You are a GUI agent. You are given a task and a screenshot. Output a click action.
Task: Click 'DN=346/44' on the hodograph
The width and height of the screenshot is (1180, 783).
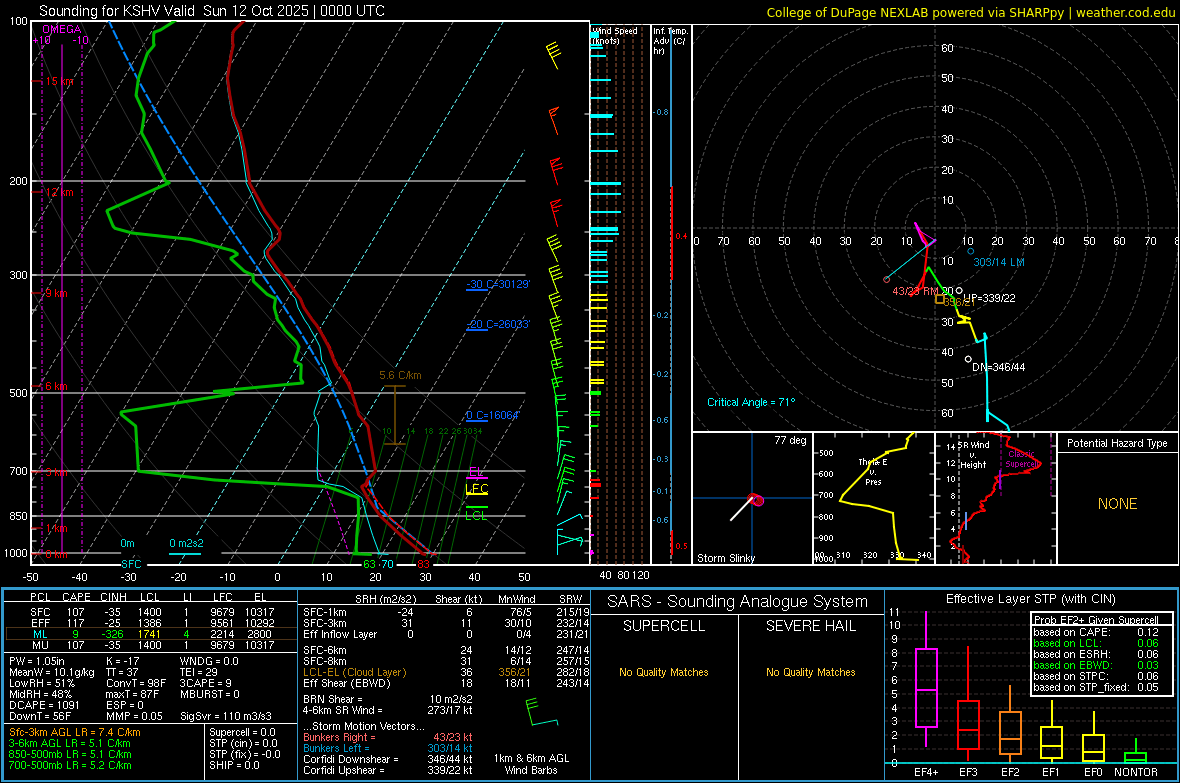coord(999,367)
